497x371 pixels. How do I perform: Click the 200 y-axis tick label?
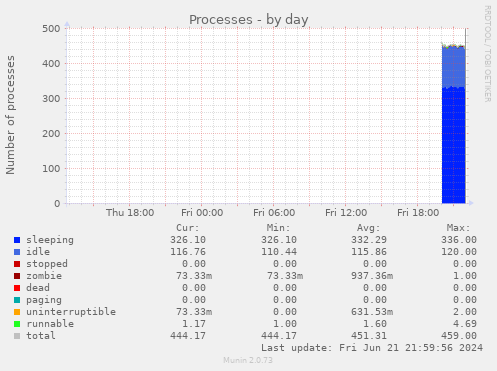click(x=51, y=134)
